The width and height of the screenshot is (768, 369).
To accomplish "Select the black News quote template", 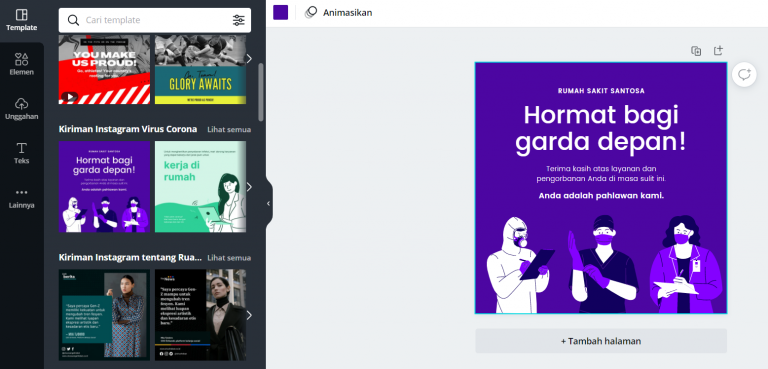I will (200, 315).
